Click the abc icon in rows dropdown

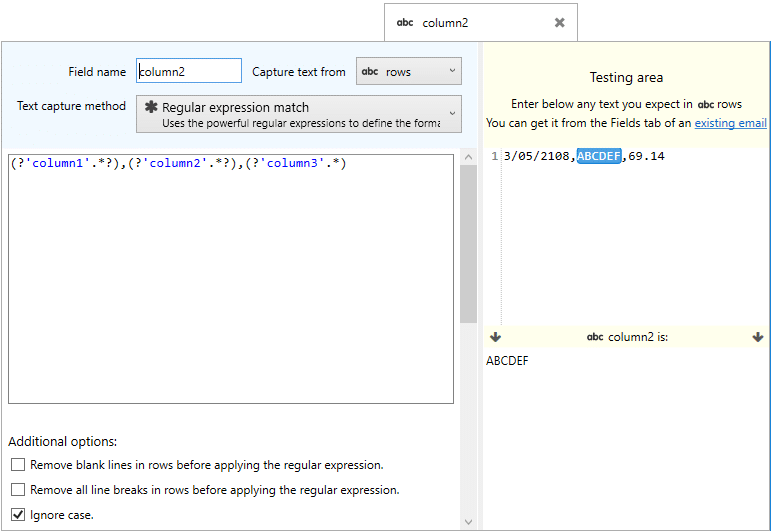pyautogui.click(x=370, y=71)
